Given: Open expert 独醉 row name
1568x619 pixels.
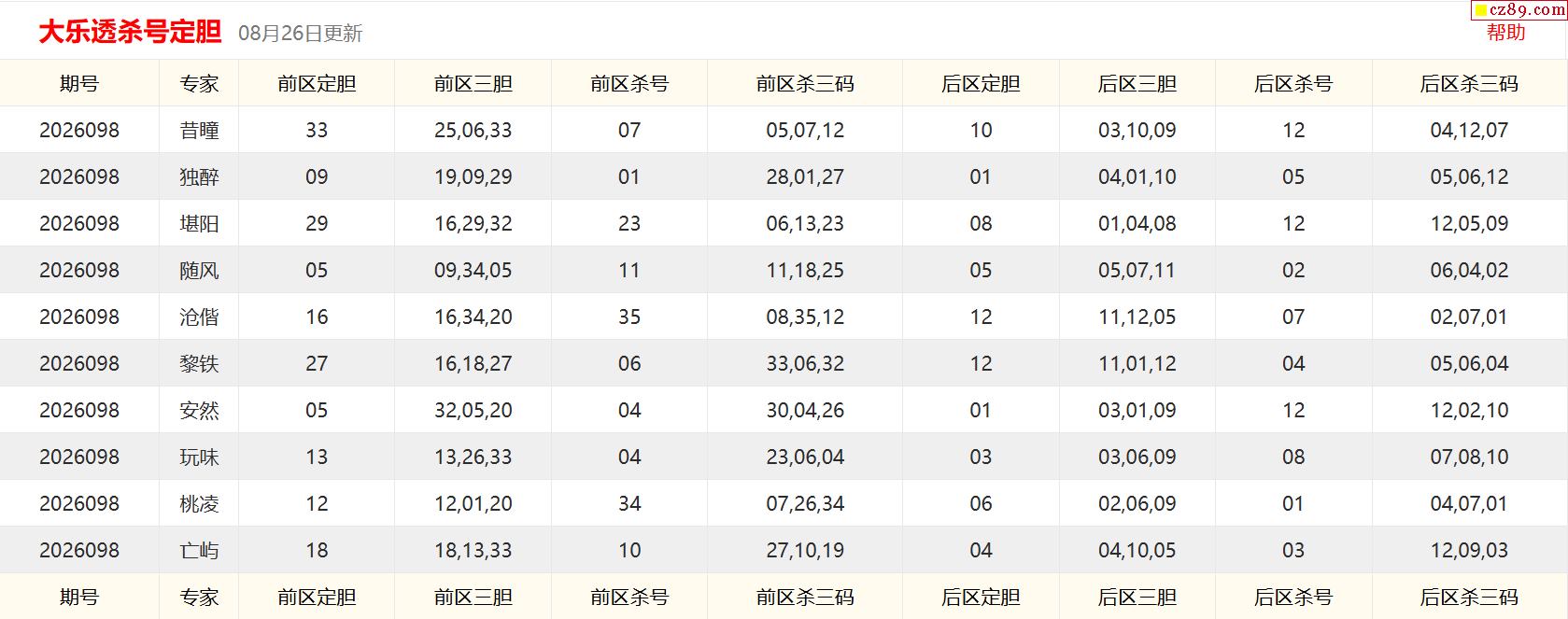Looking at the screenshot, I should (199, 177).
